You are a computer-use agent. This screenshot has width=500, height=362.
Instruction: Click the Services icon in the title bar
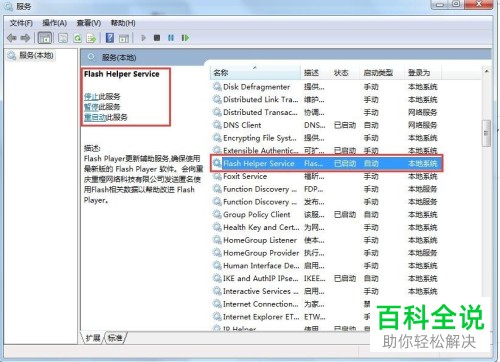(x=9, y=6)
